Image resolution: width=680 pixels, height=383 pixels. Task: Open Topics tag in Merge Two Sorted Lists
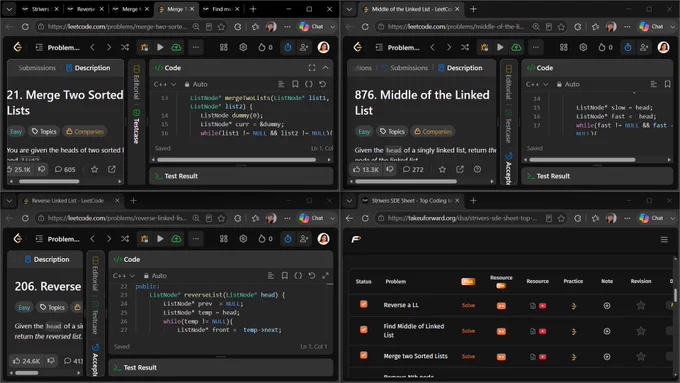tap(44, 131)
